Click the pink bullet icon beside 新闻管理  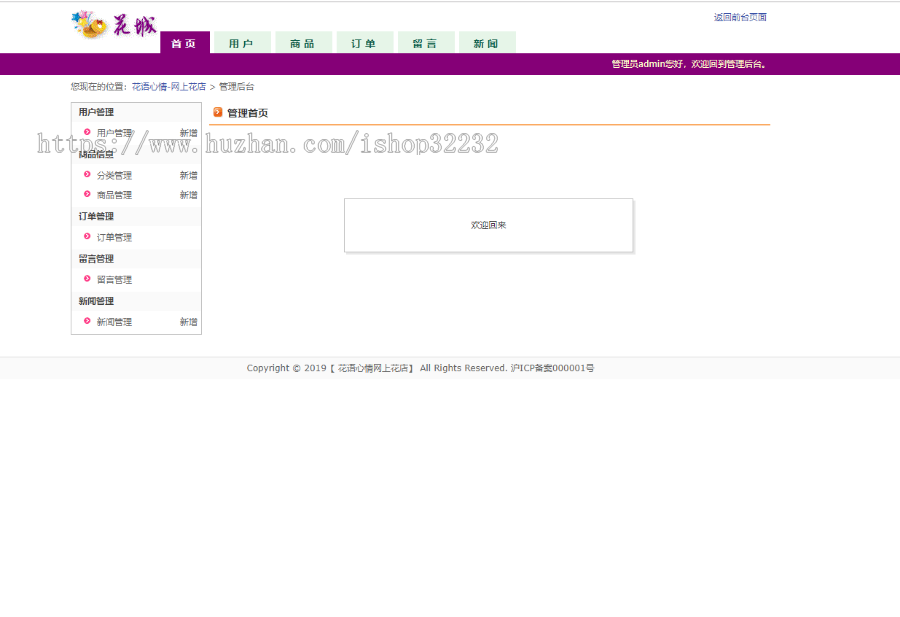[x=87, y=321]
